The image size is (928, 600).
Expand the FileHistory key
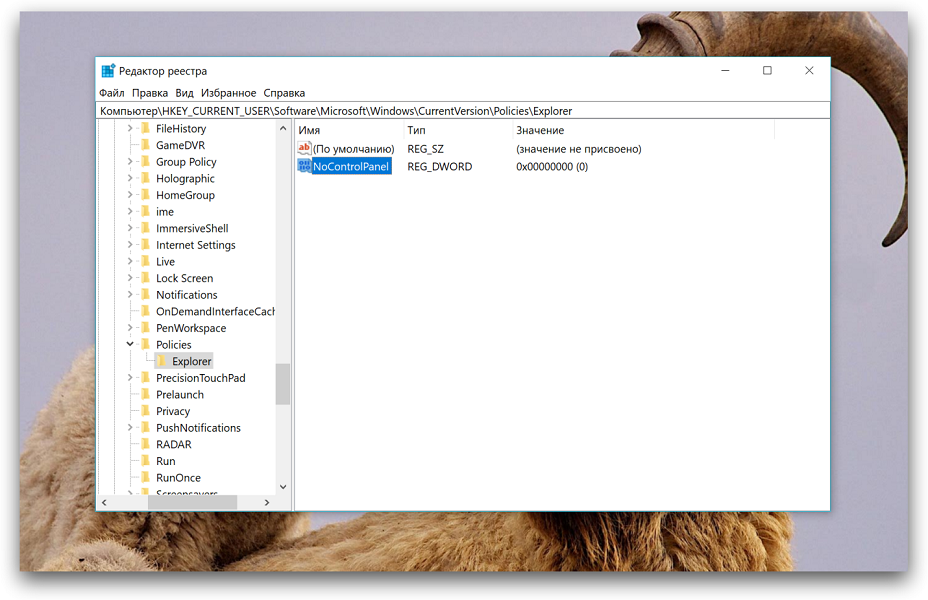tap(130, 128)
